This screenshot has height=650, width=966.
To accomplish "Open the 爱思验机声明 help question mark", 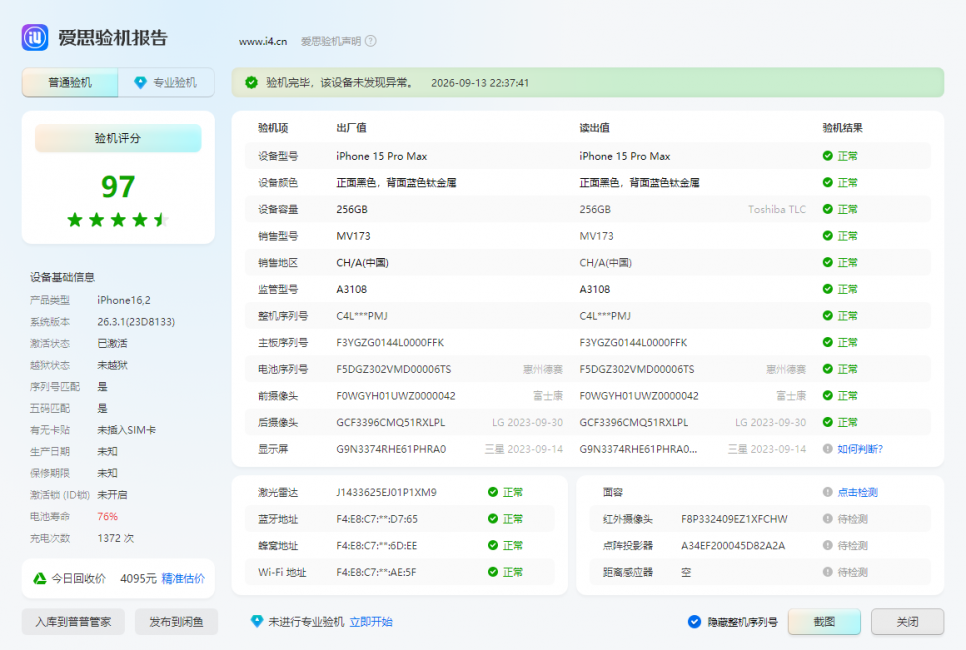I will point(370,41).
